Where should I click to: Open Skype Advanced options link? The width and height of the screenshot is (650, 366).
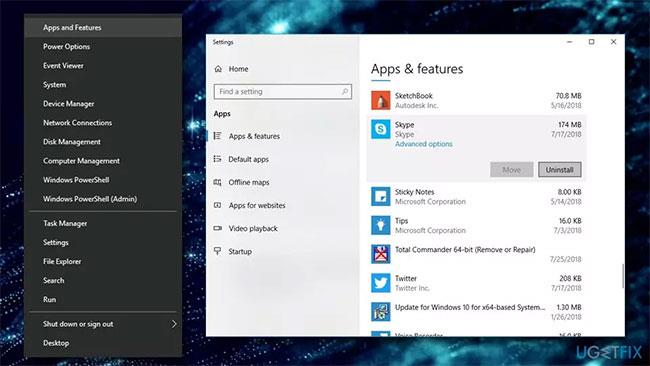(423, 144)
